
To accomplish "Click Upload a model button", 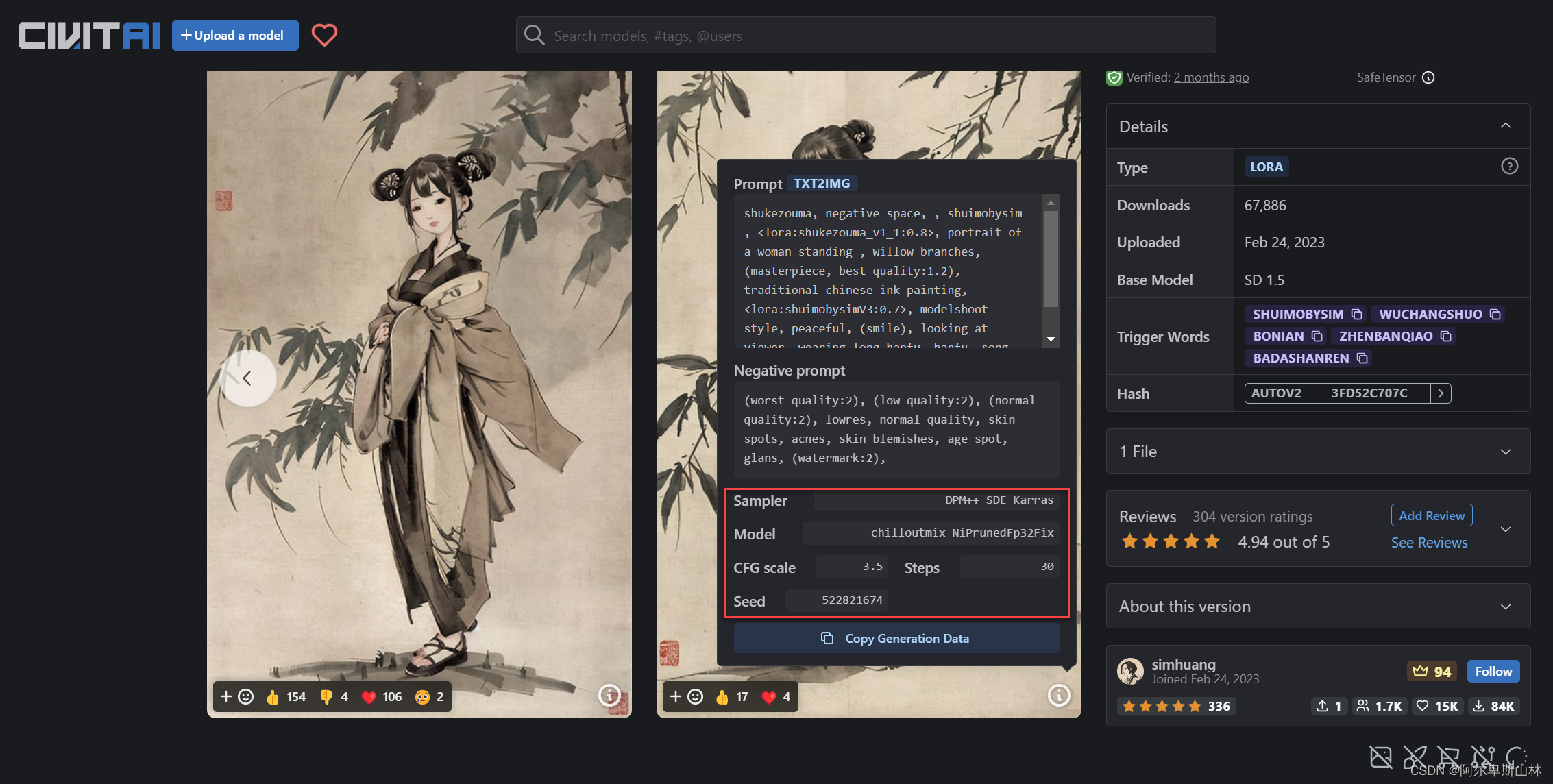I will [234, 35].
